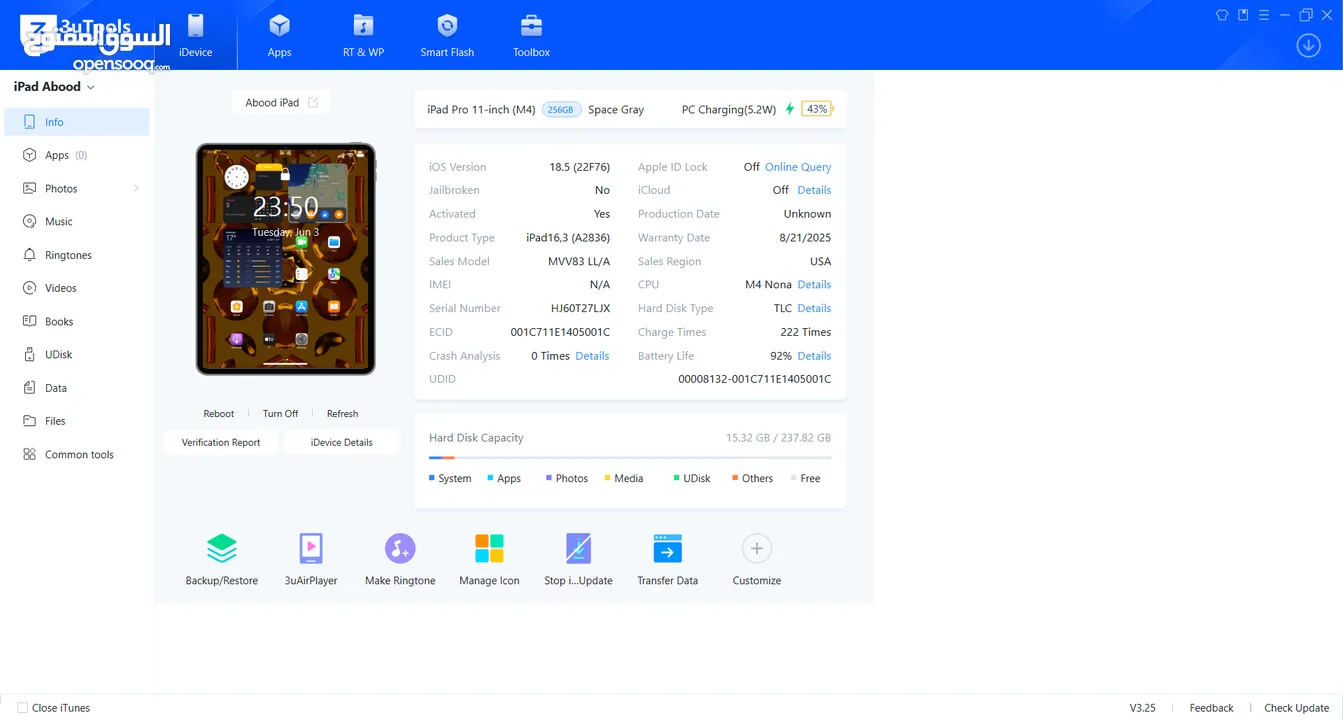Open Transfer Data tool
The width and height of the screenshot is (1343, 720).
pyautogui.click(x=667, y=560)
